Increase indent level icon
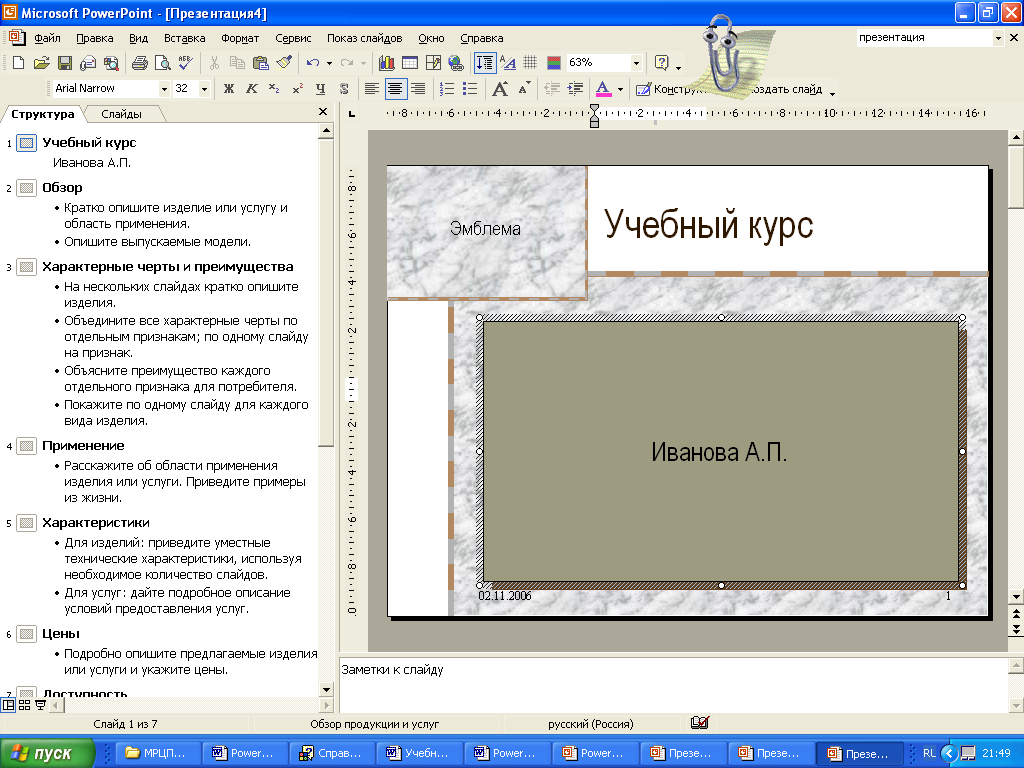The width and height of the screenshot is (1024, 768). [x=575, y=89]
